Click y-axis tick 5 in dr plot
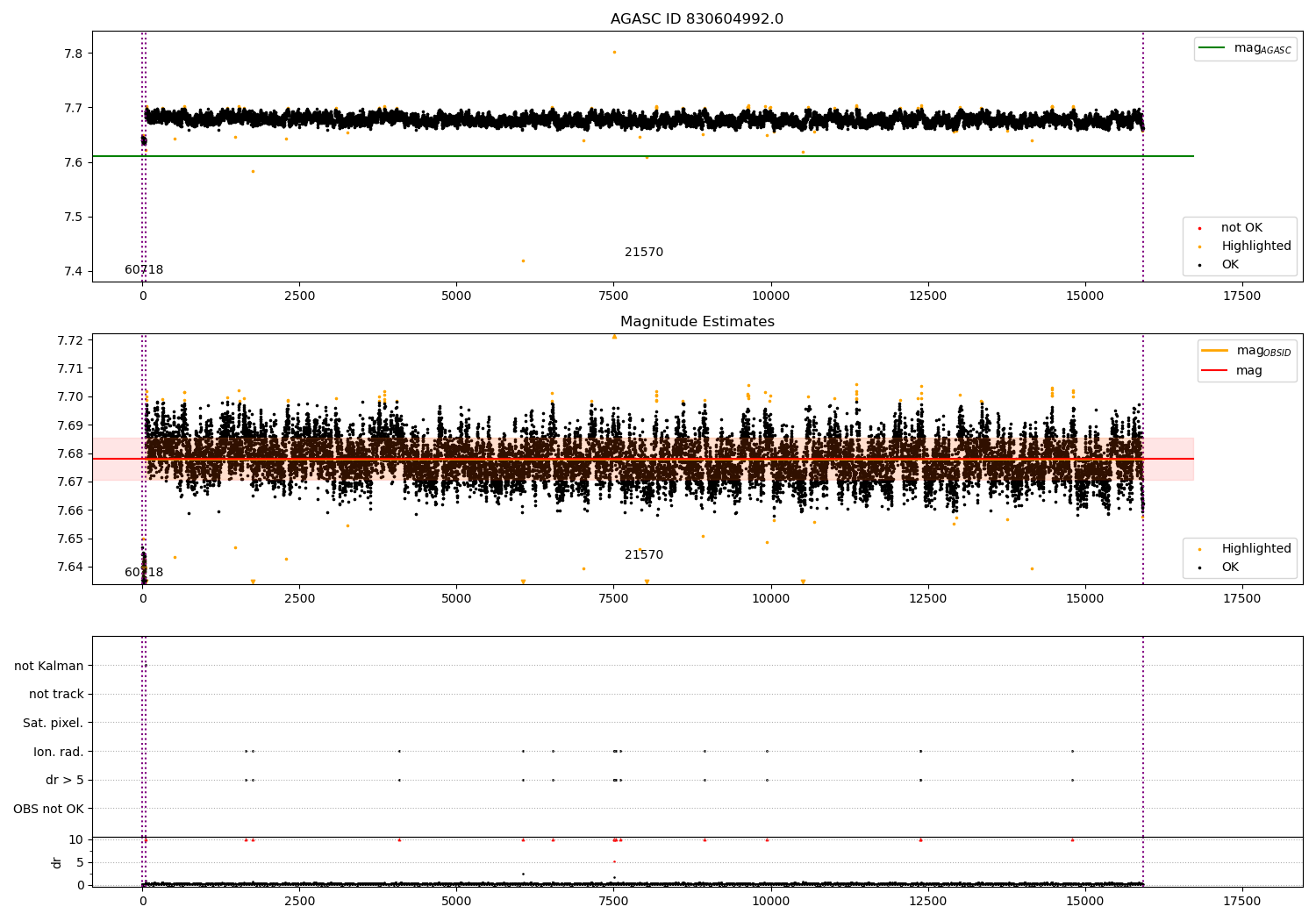This screenshot has width=1316, height=921. pos(80,862)
